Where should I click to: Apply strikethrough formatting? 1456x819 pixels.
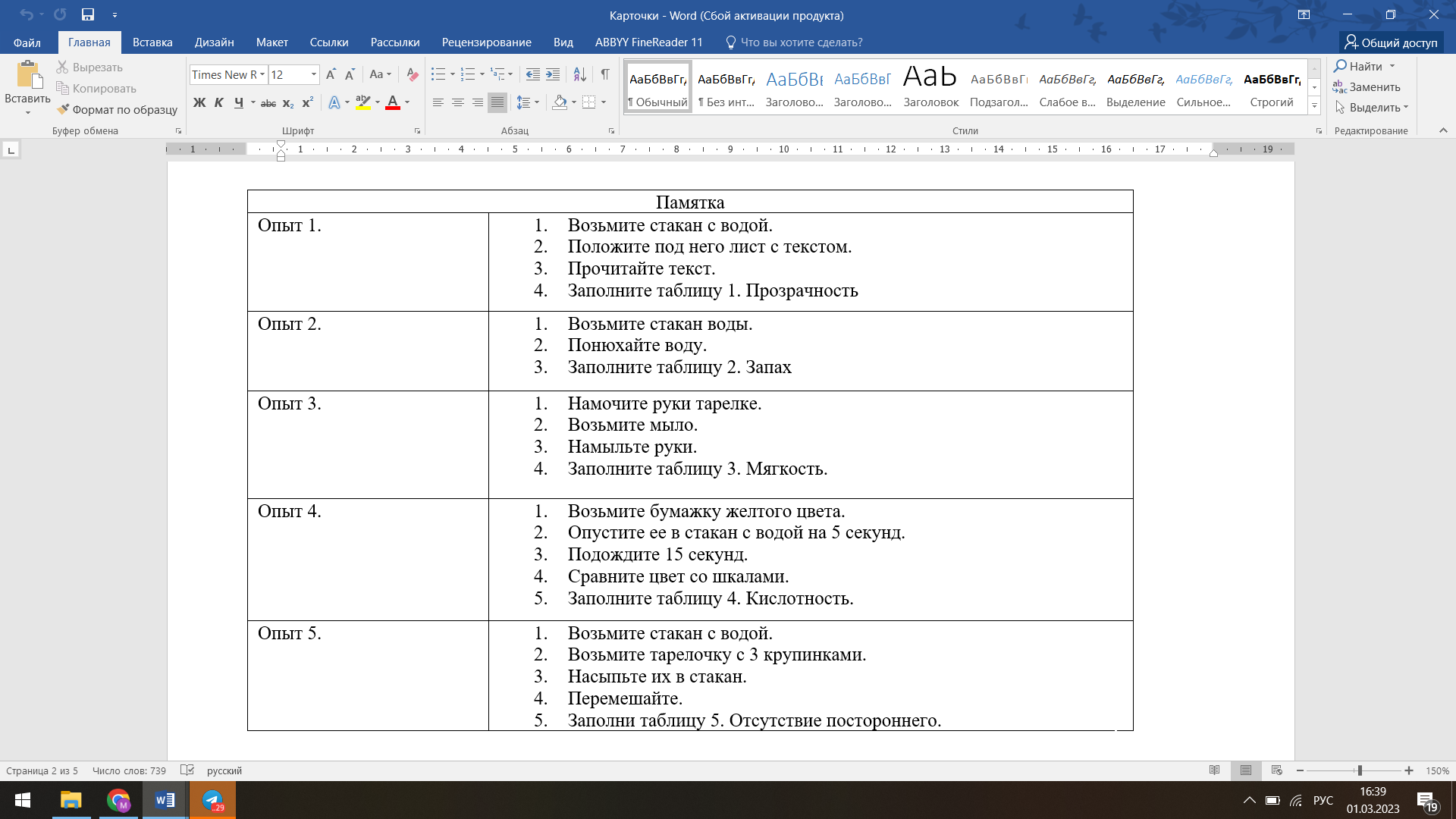[x=268, y=102]
